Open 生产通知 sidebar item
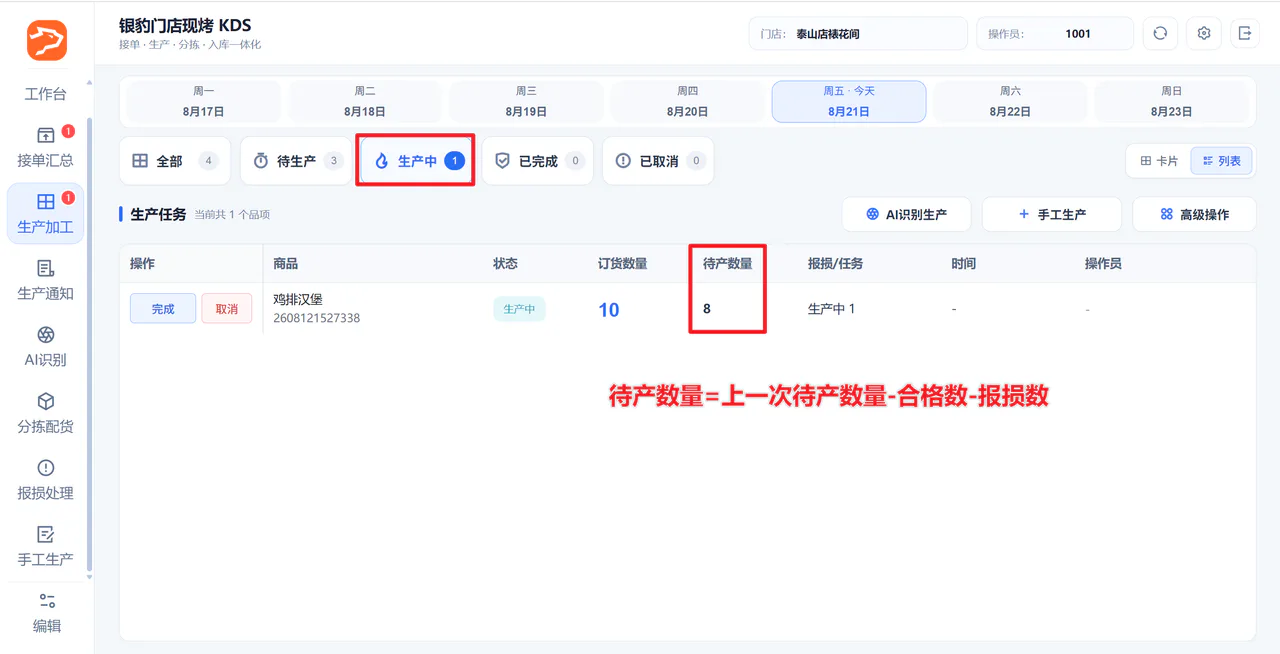 (x=46, y=280)
